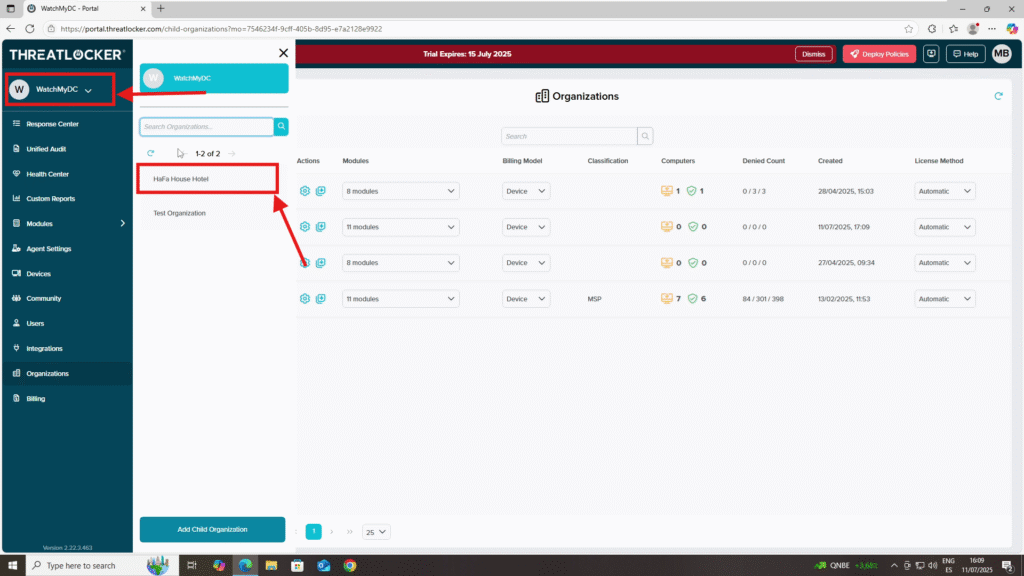Open Automatic license dropdown in 27/04/2025 row
Viewport: 1024px width, 576px height.
[945, 263]
